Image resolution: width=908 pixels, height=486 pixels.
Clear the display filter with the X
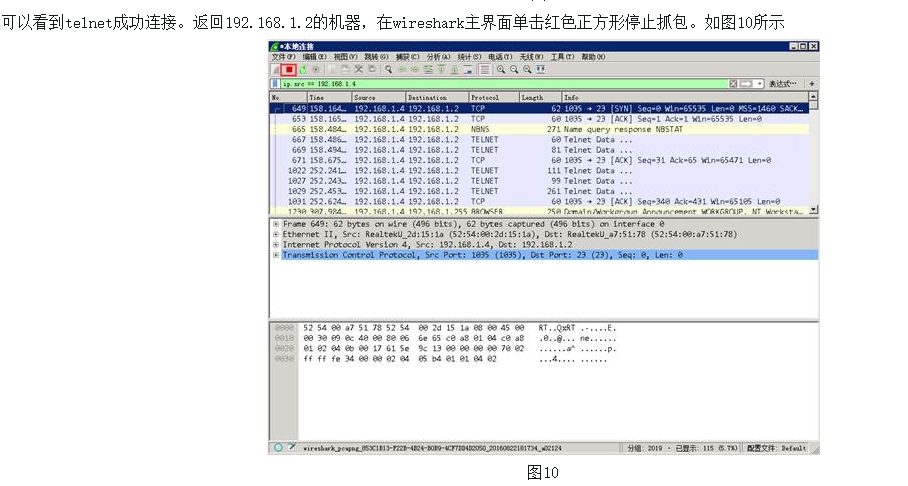733,83
